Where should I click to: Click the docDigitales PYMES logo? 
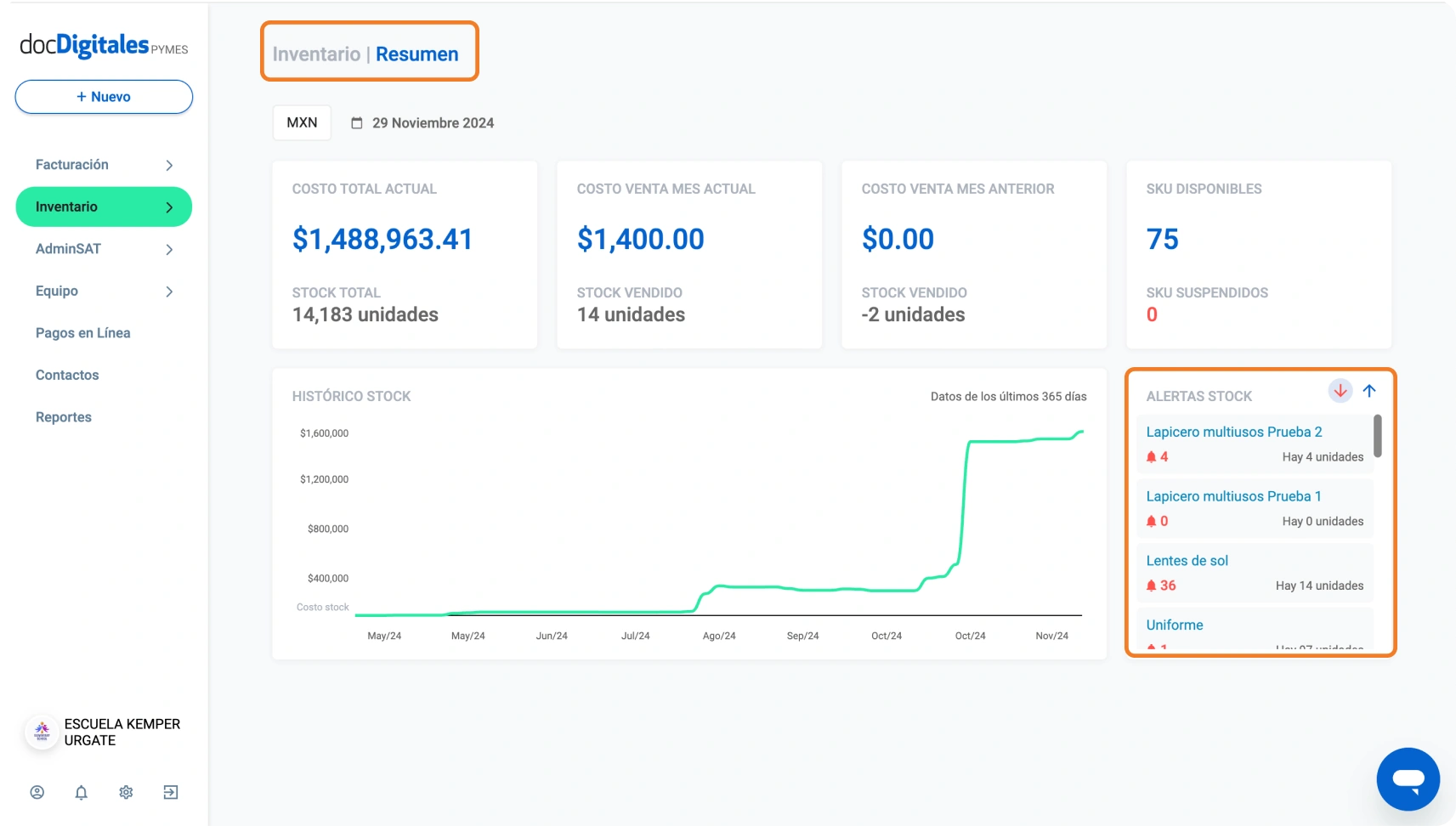pos(104,45)
